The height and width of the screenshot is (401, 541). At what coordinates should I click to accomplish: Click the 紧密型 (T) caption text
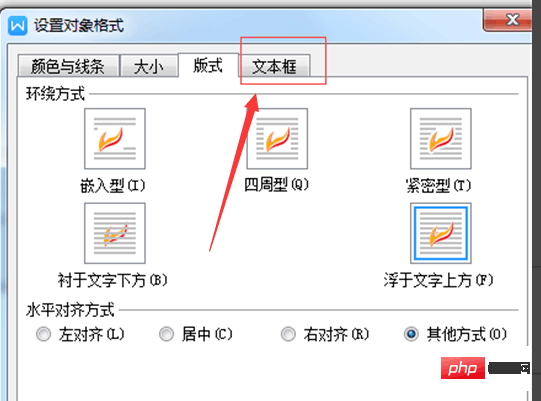pyautogui.click(x=439, y=186)
